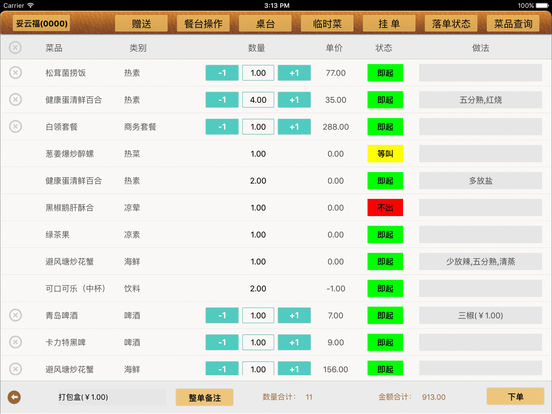The height and width of the screenshot is (414, 552).
Task: Click the delete-all icon in the table header
Action: click(x=15, y=48)
